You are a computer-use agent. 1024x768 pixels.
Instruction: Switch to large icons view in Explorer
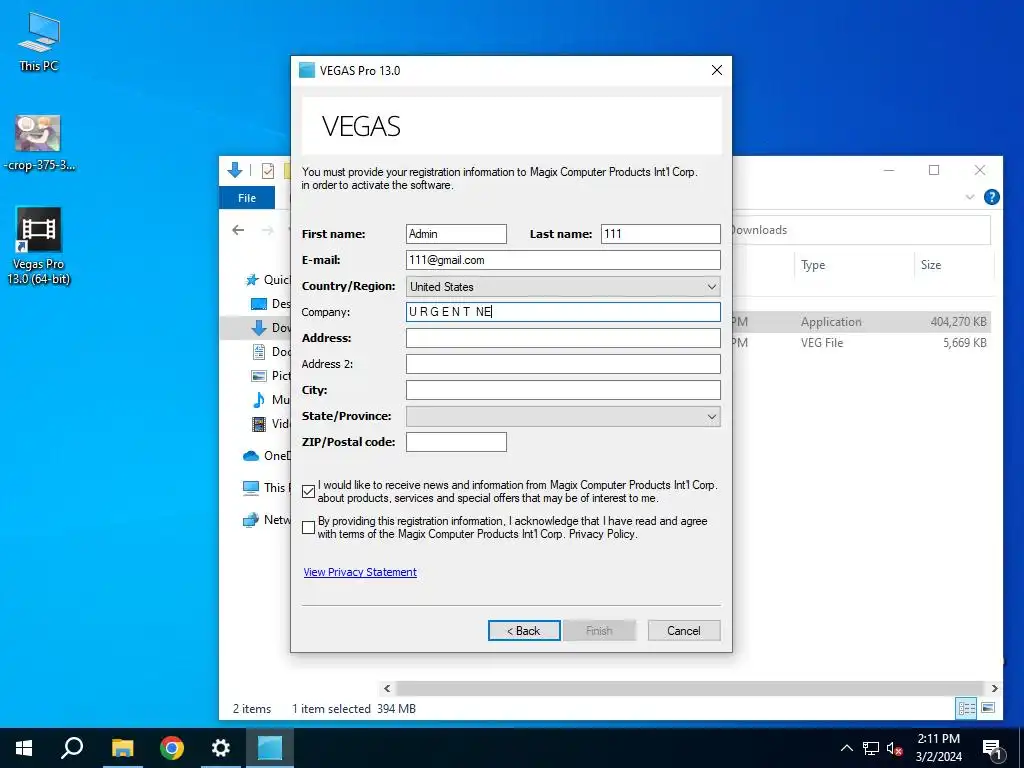click(x=988, y=708)
